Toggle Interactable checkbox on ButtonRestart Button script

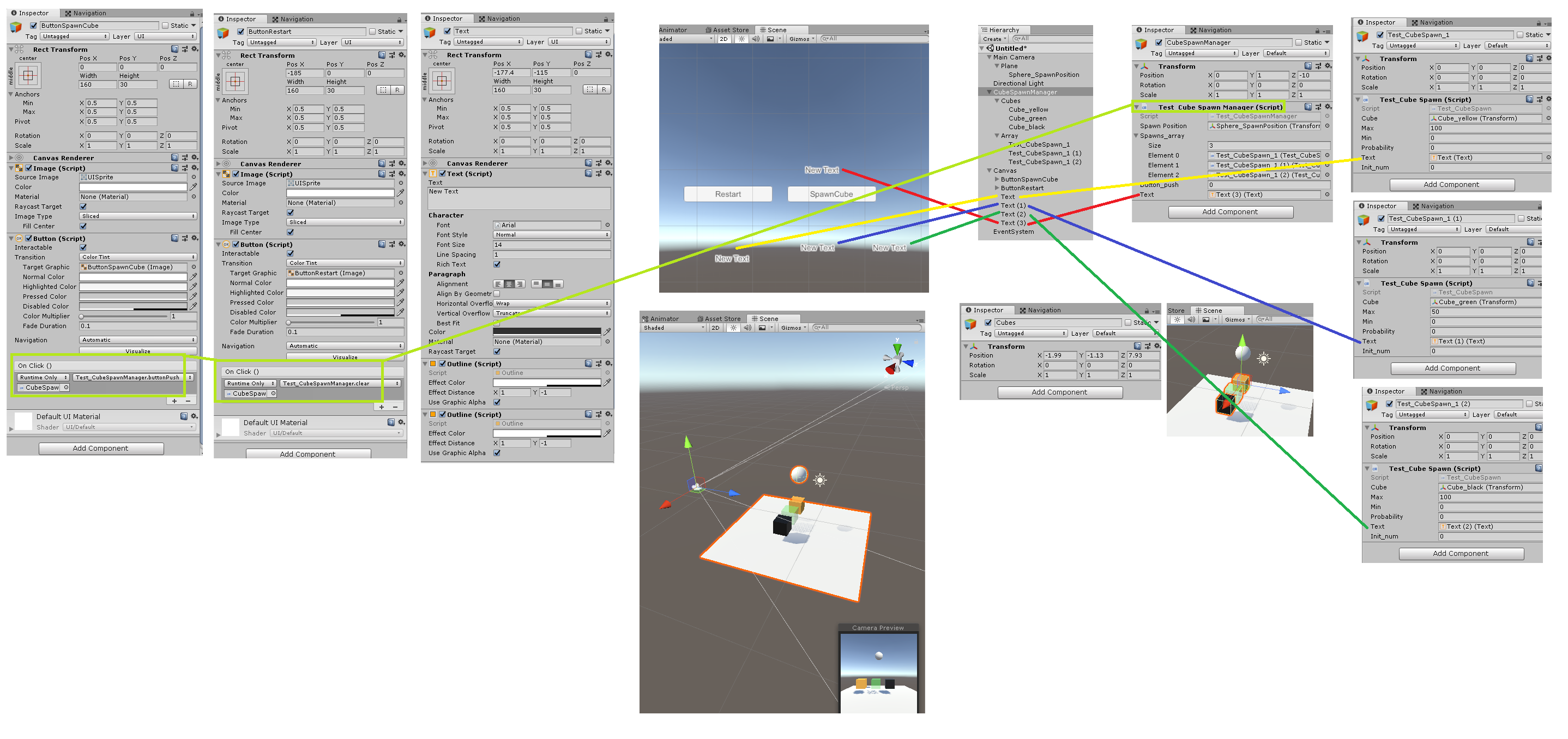tap(291, 253)
